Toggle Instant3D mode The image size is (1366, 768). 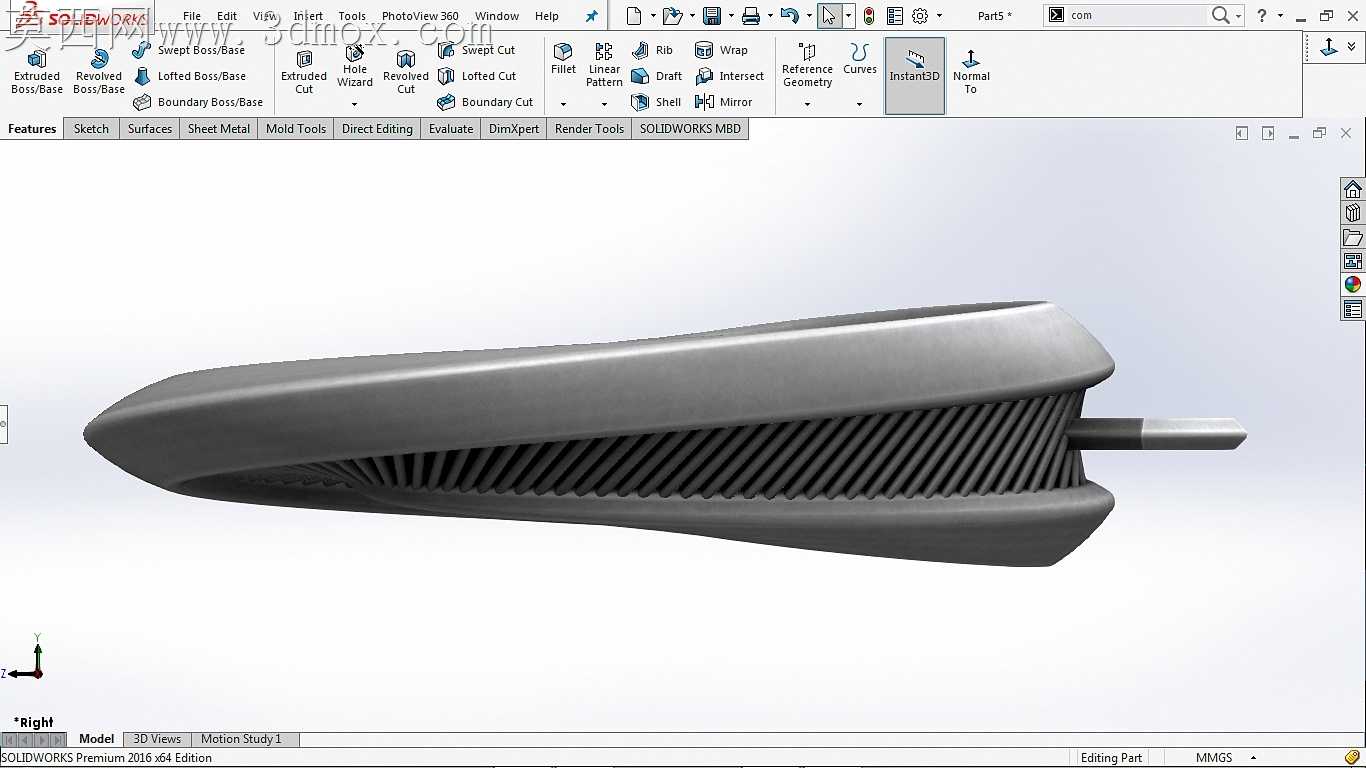click(915, 75)
